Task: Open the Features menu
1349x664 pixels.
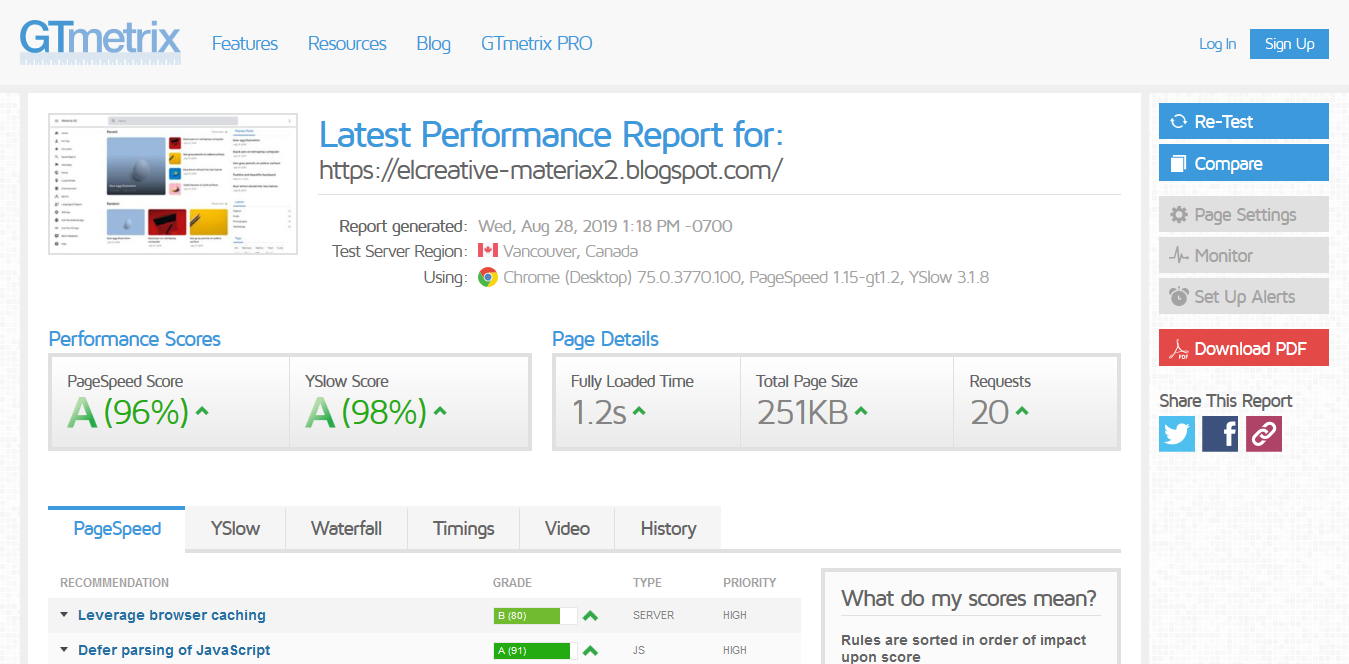Action: (245, 44)
